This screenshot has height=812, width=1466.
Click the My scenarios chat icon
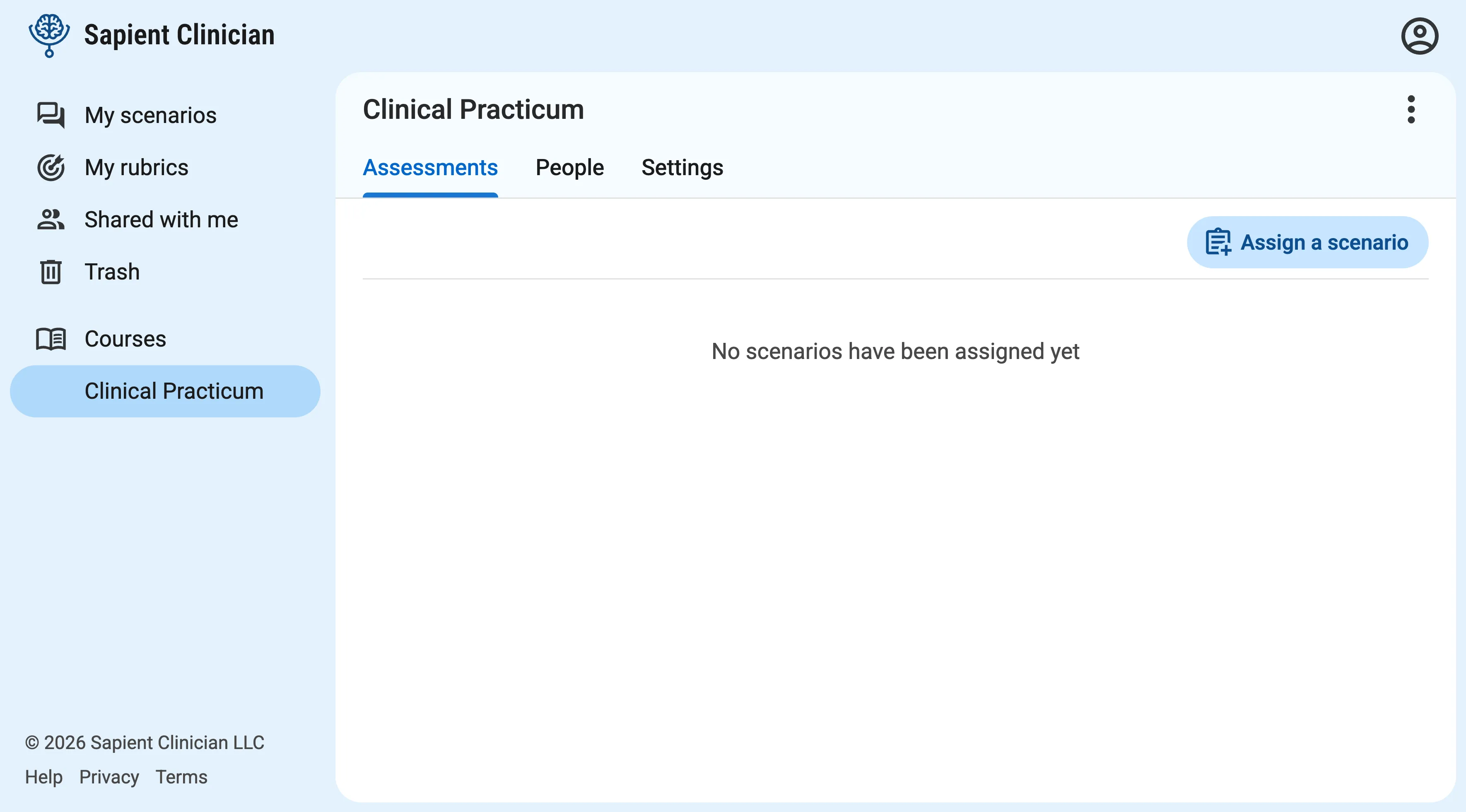[51, 116]
